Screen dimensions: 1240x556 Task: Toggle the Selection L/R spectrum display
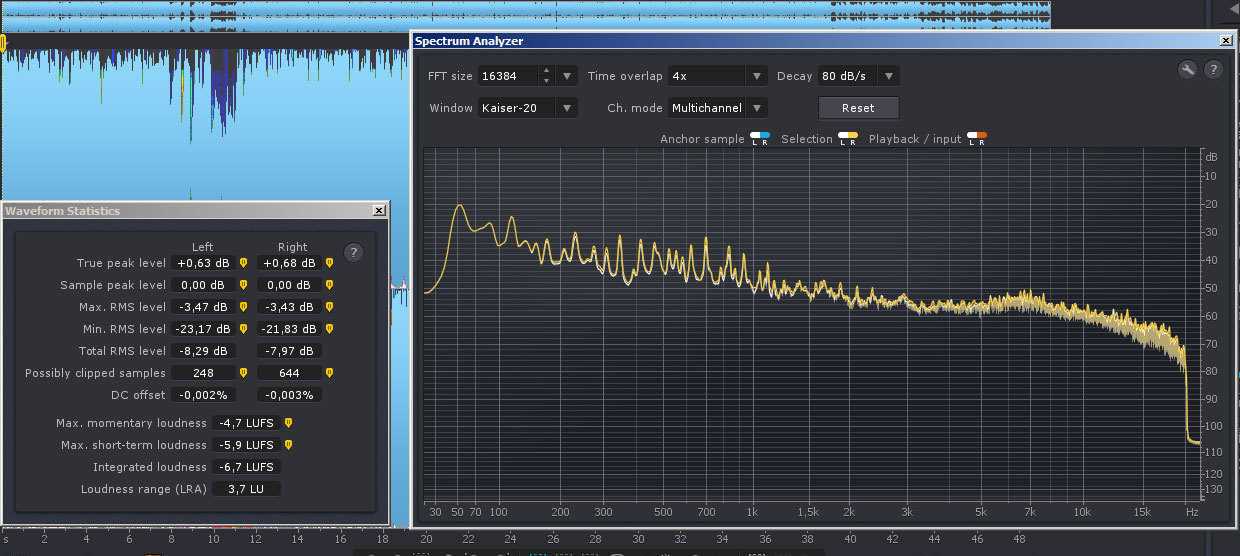847,139
